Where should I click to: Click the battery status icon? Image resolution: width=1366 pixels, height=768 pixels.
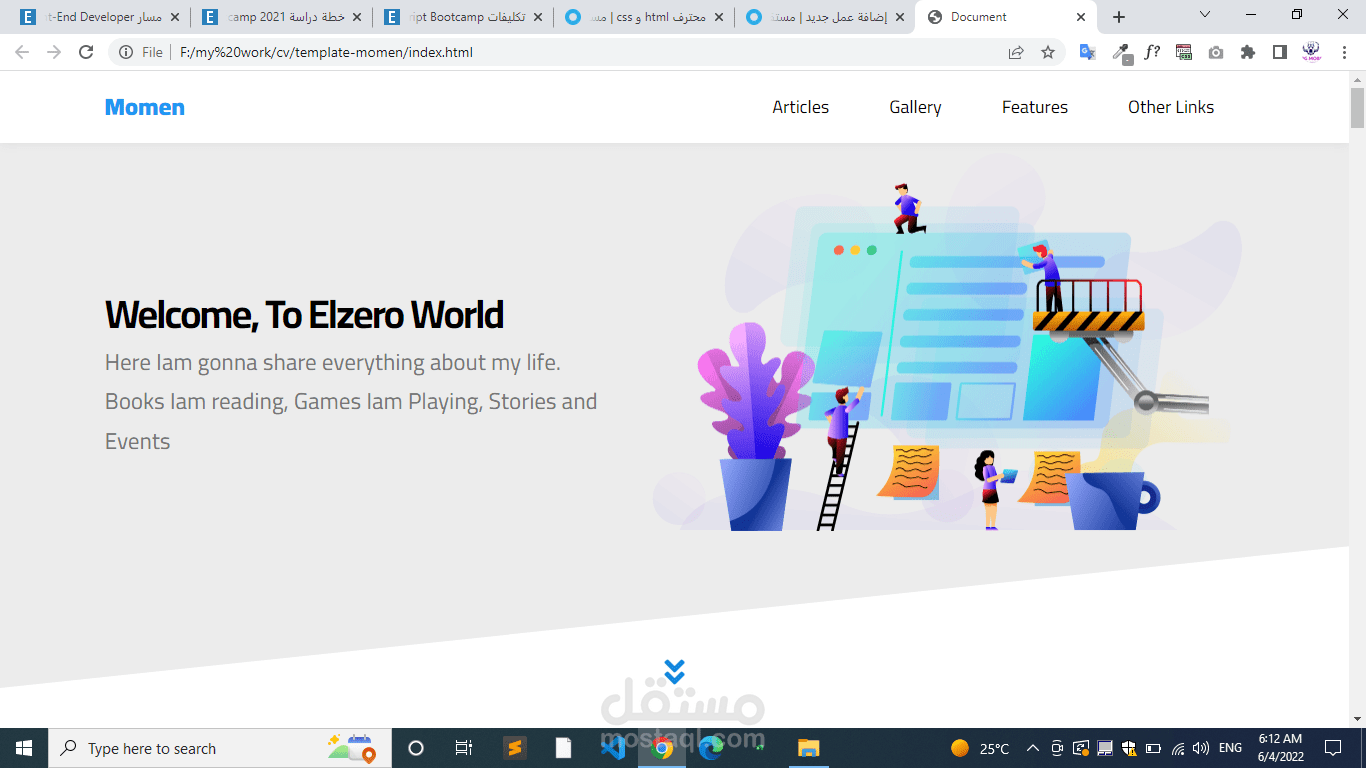pos(1153,748)
